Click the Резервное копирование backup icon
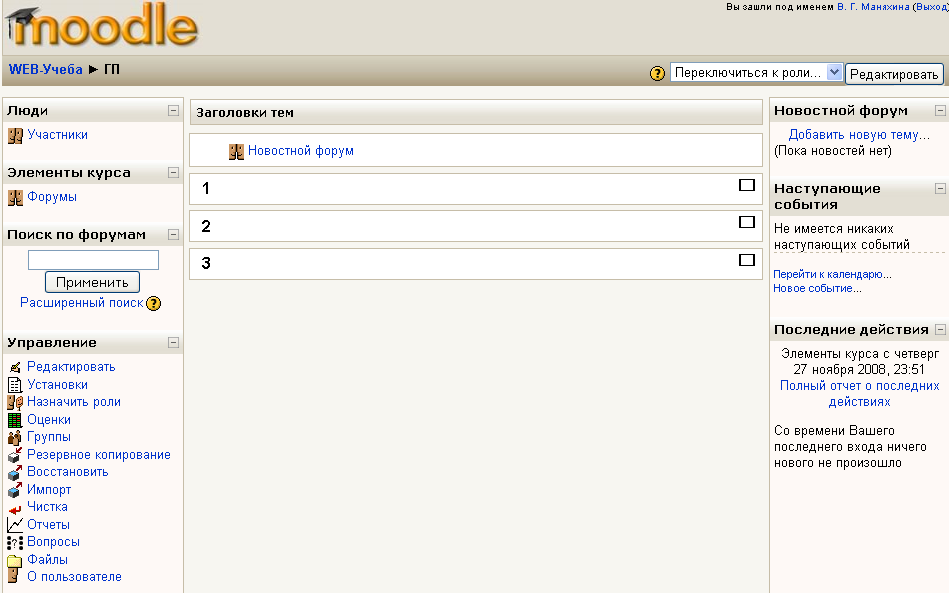The width and height of the screenshot is (949, 593). tap(15, 455)
